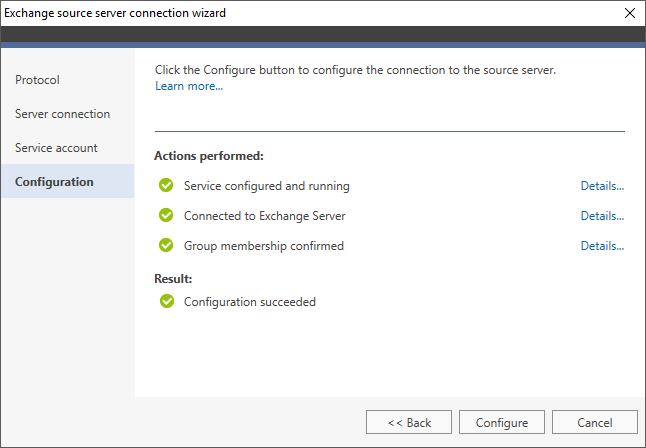
Task: View Details for Service configured and running
Action: click(x=602, y=186)
